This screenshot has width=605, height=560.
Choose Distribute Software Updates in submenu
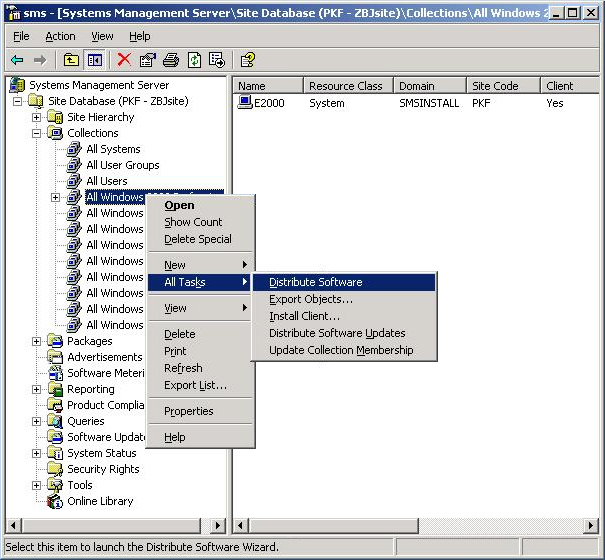click(344, 333)
